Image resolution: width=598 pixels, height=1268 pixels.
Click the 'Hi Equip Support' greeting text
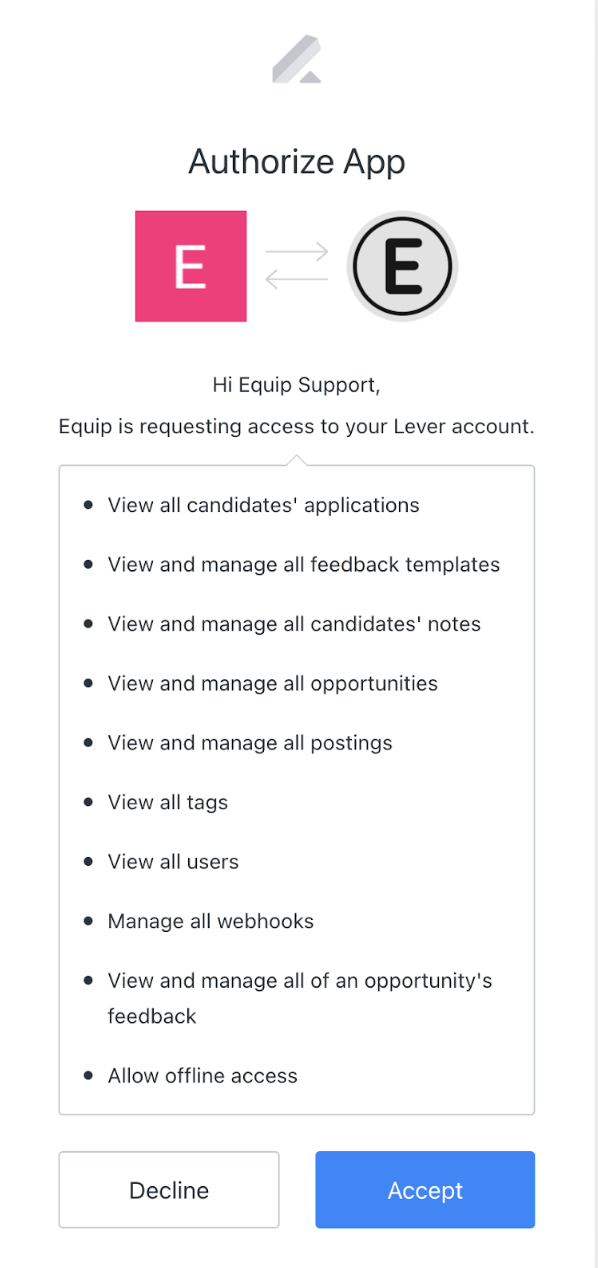[296, 385]
